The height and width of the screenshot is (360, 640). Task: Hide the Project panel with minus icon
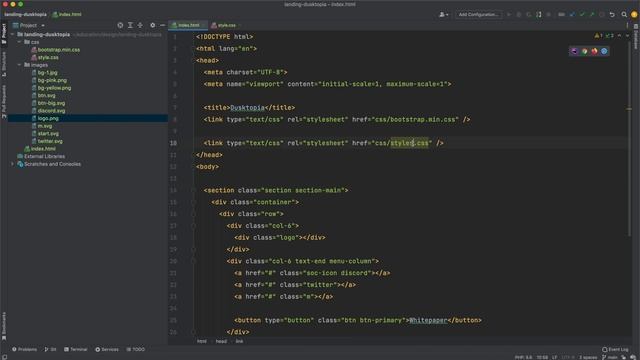tap(162, 25)
